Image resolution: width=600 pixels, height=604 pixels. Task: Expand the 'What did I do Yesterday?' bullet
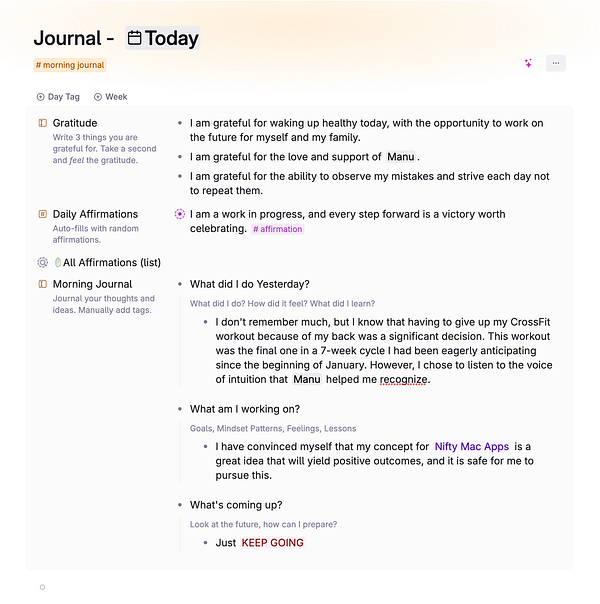point(179,284)
